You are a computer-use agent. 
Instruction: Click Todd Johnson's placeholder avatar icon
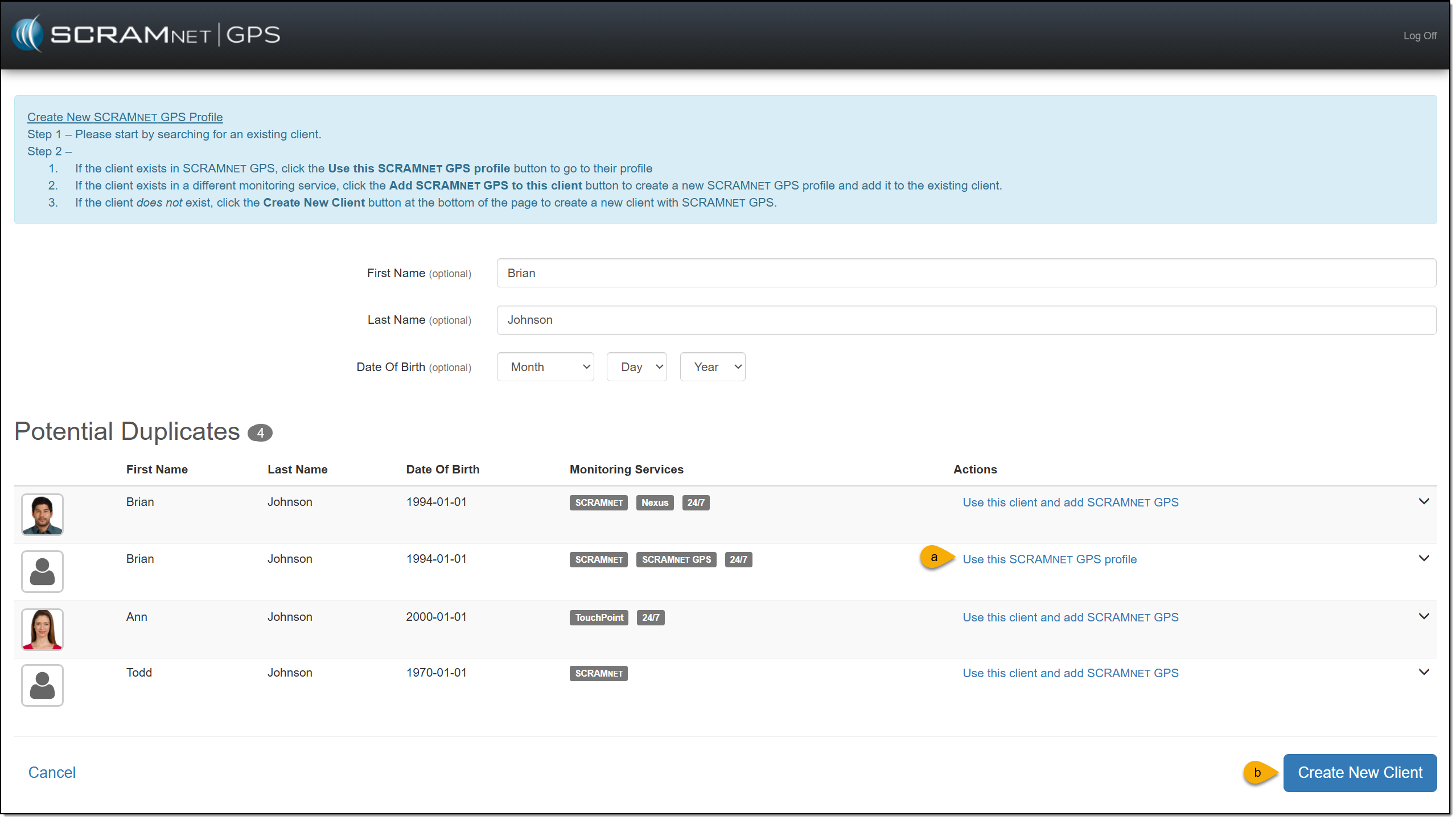[42, 685]
